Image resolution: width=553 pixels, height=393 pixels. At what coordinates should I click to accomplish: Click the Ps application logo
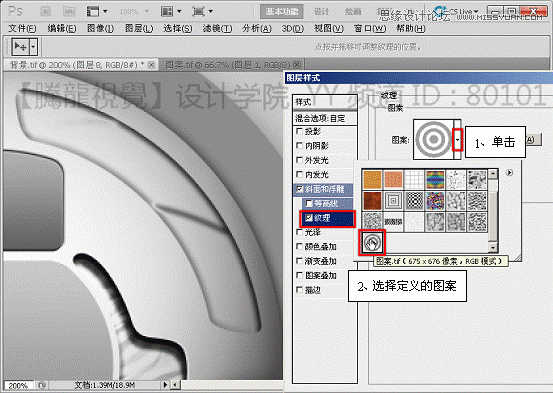coord(15,11)
